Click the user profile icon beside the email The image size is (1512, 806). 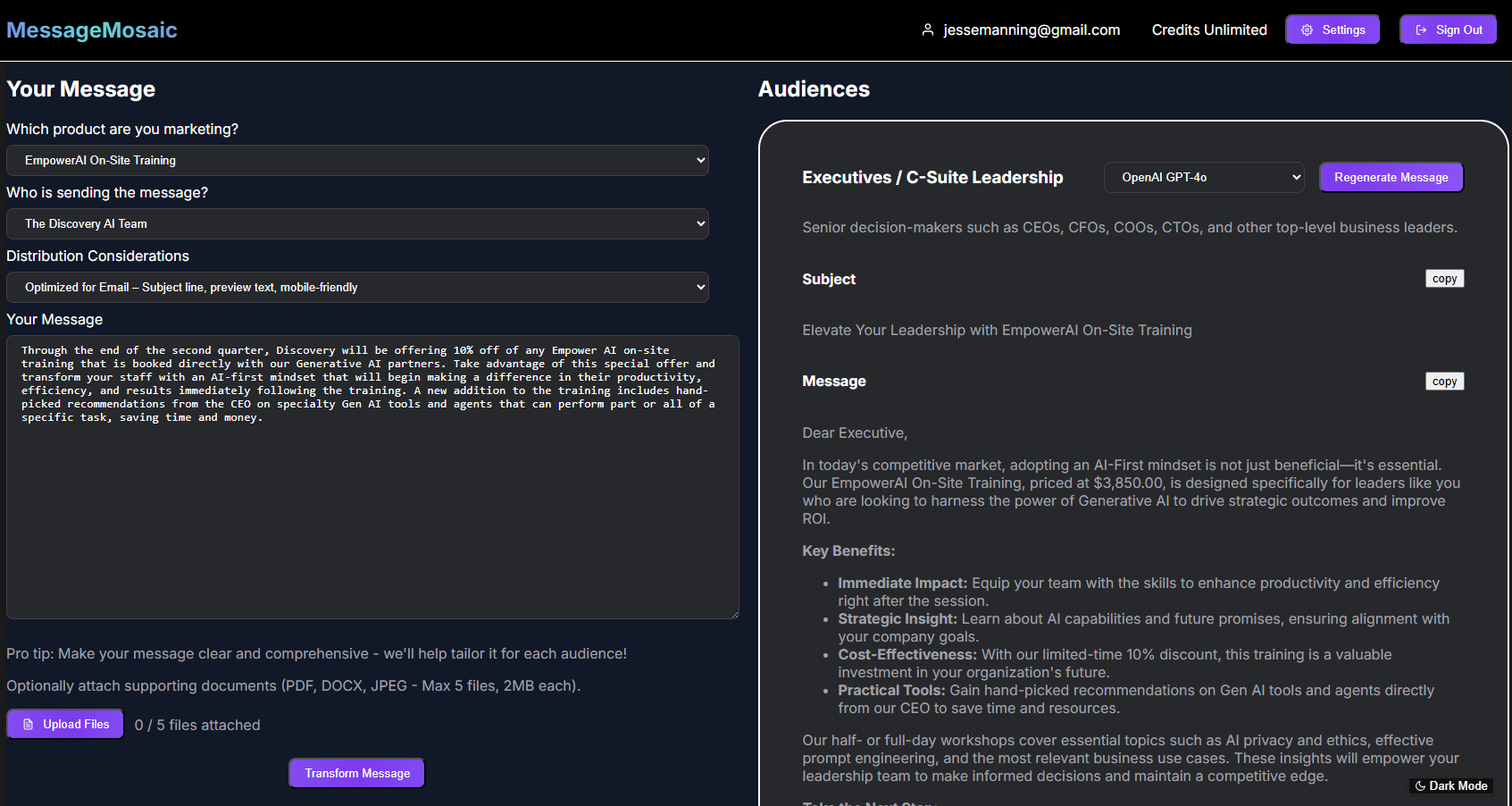(x=927, y=29)
